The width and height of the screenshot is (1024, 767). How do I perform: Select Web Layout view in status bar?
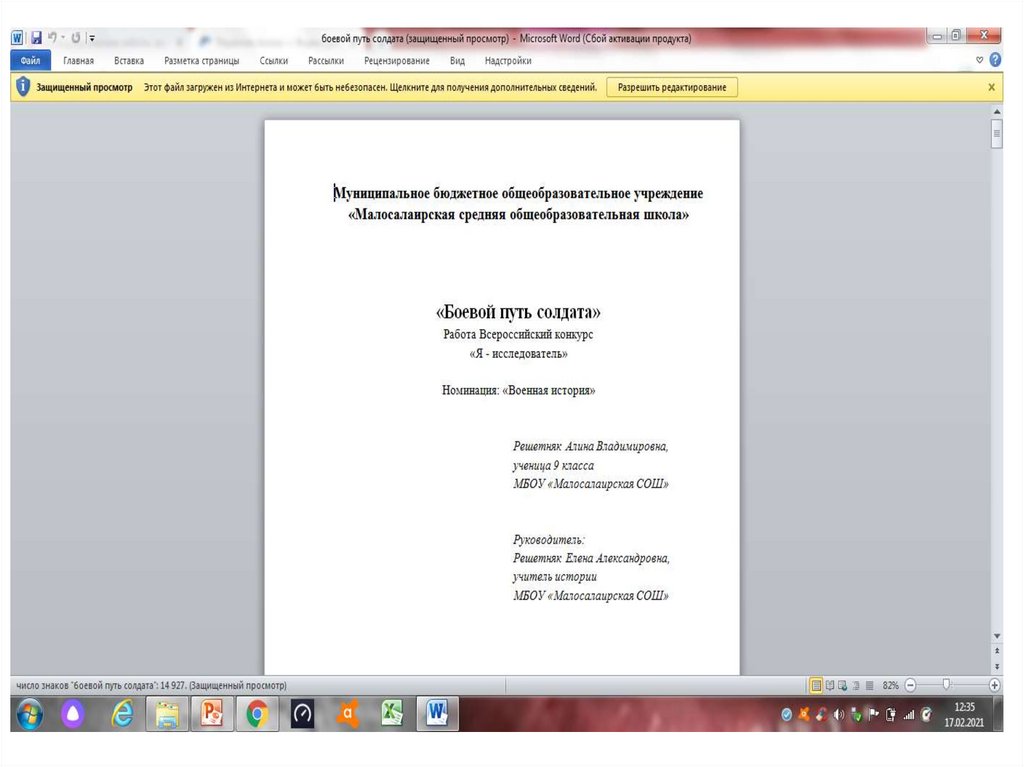[x=842, y=685]
